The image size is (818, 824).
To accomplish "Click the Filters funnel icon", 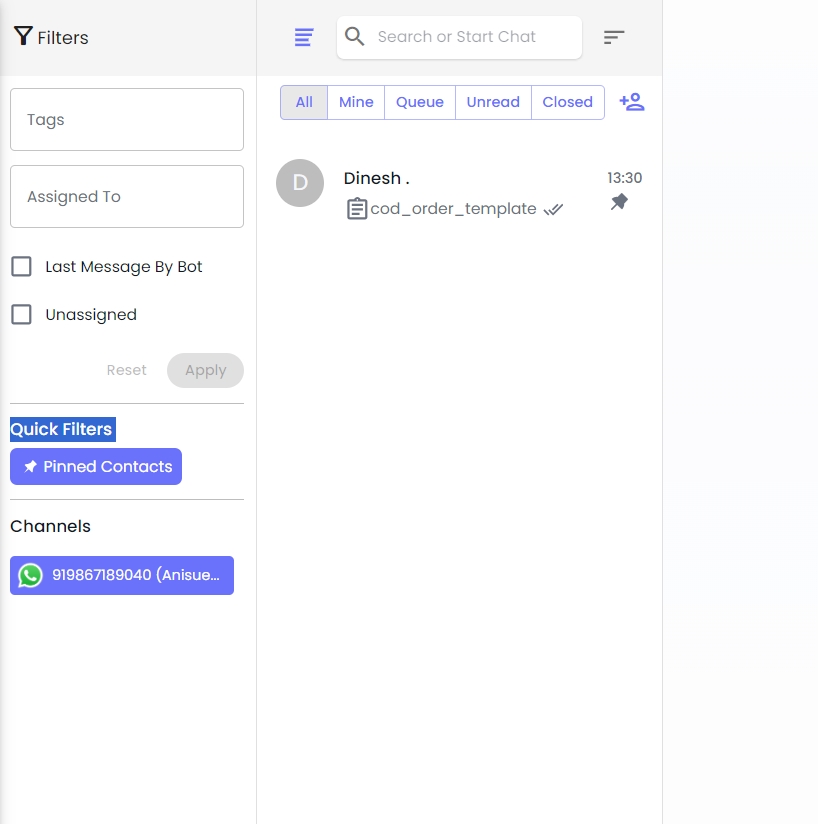I will (x=23, y=37).
